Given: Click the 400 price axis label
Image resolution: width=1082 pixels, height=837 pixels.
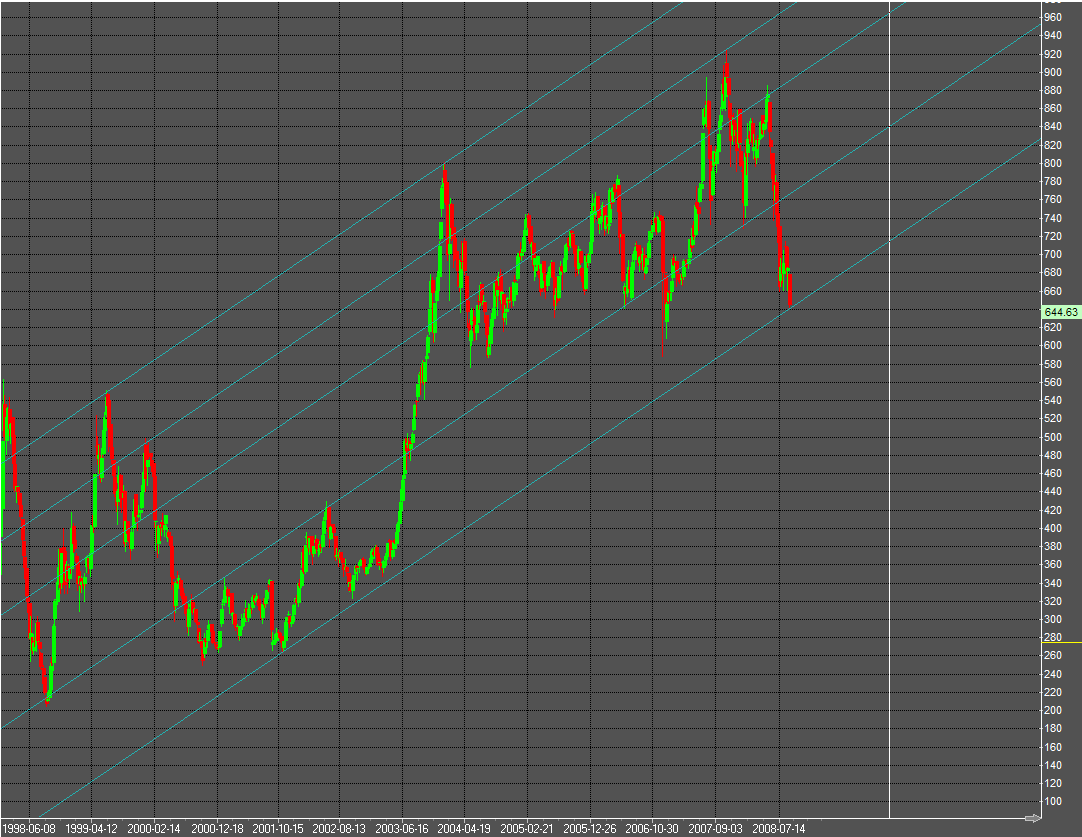Looking at the screenshot, I should click(x=1053, y=528).
